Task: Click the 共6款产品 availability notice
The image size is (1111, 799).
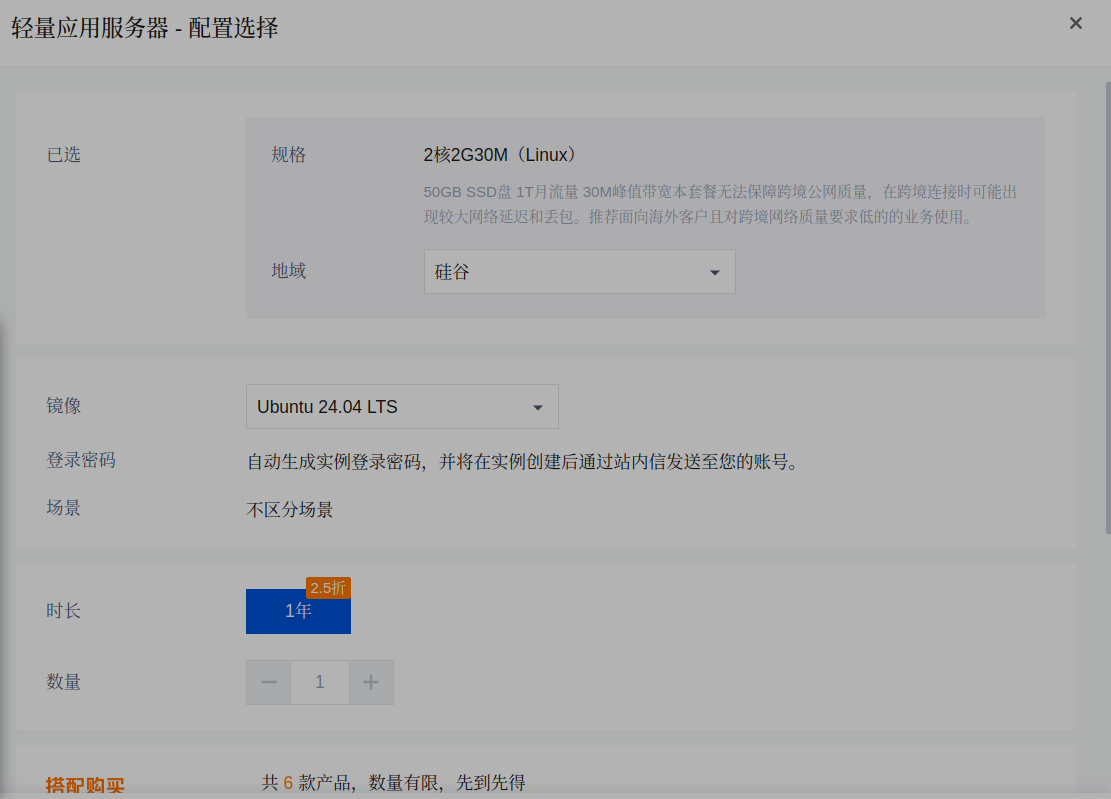Action: coord(396,783)
